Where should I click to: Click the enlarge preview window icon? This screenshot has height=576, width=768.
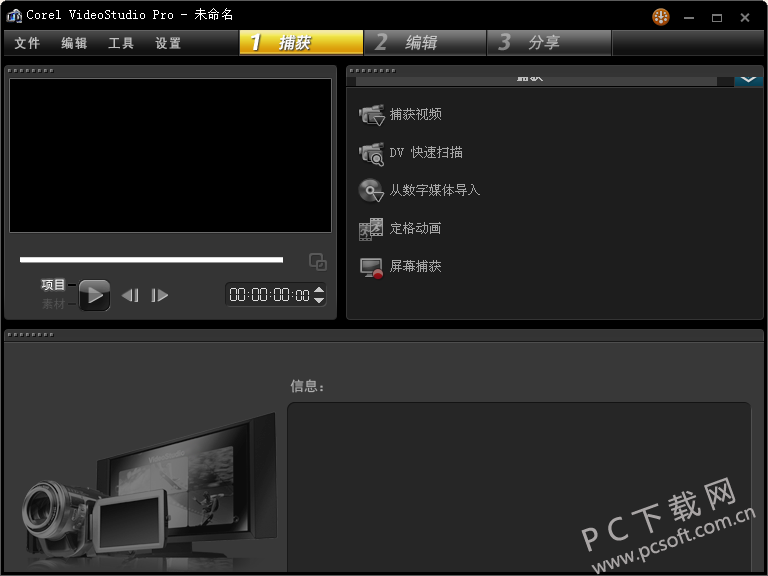318,262
